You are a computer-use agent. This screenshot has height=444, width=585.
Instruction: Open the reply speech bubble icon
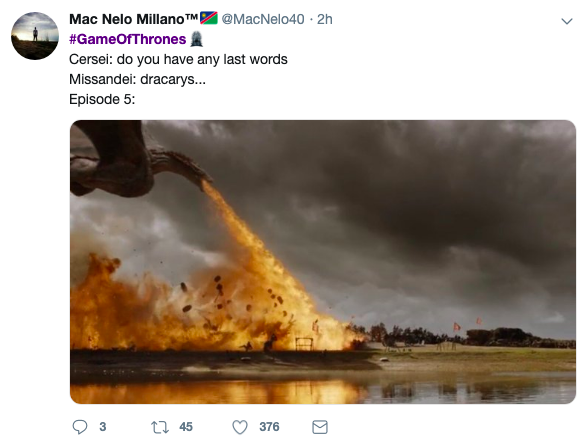79,427
